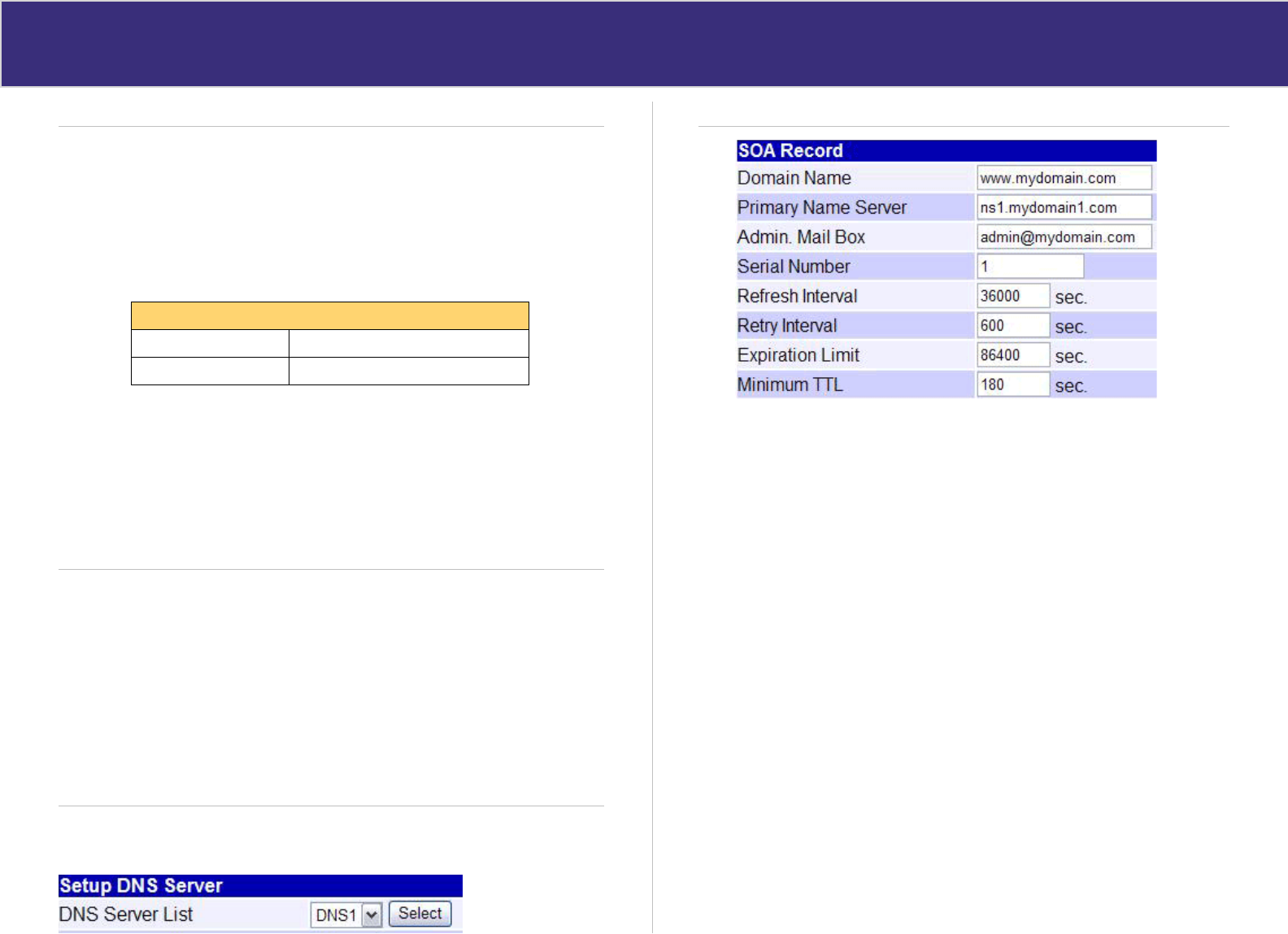Click the Refresh Interval label text
This screenshot has height=934, width=1288.
pyautogui.click(x=797, y=296)
